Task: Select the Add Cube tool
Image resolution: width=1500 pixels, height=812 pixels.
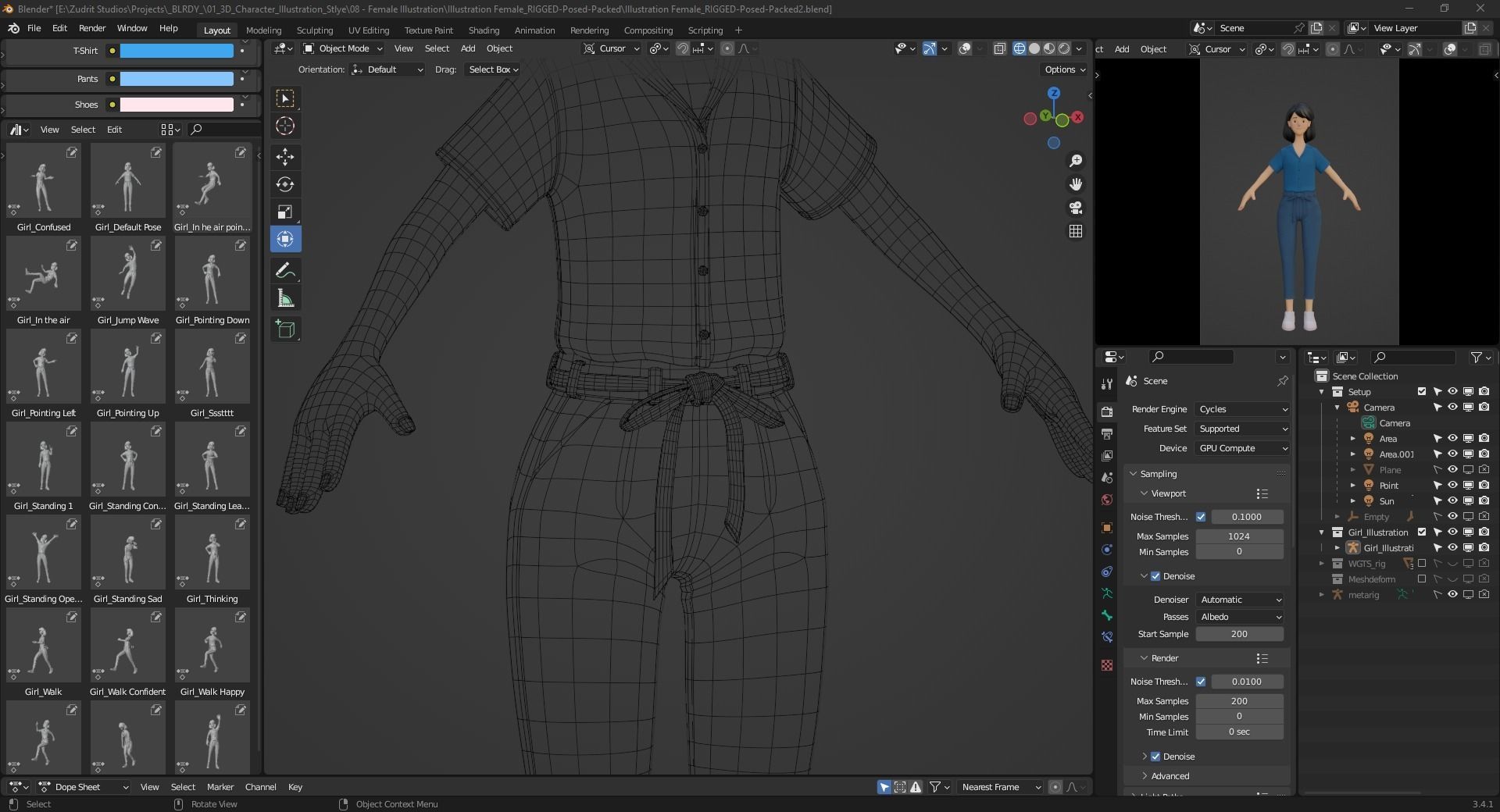Action: pyautogui.click(x=285, y=329)
